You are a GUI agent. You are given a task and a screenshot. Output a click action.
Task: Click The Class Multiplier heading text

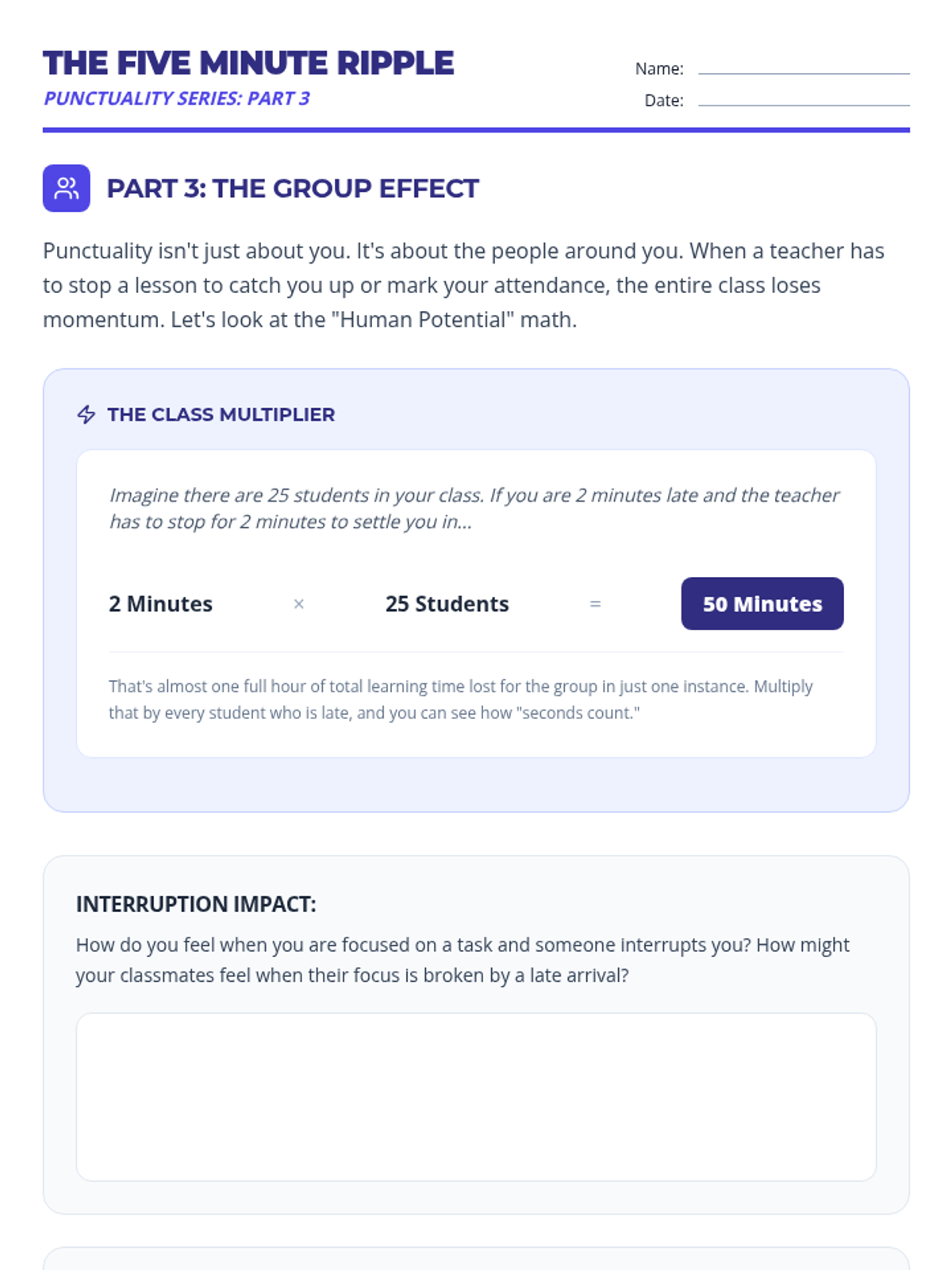221,414
